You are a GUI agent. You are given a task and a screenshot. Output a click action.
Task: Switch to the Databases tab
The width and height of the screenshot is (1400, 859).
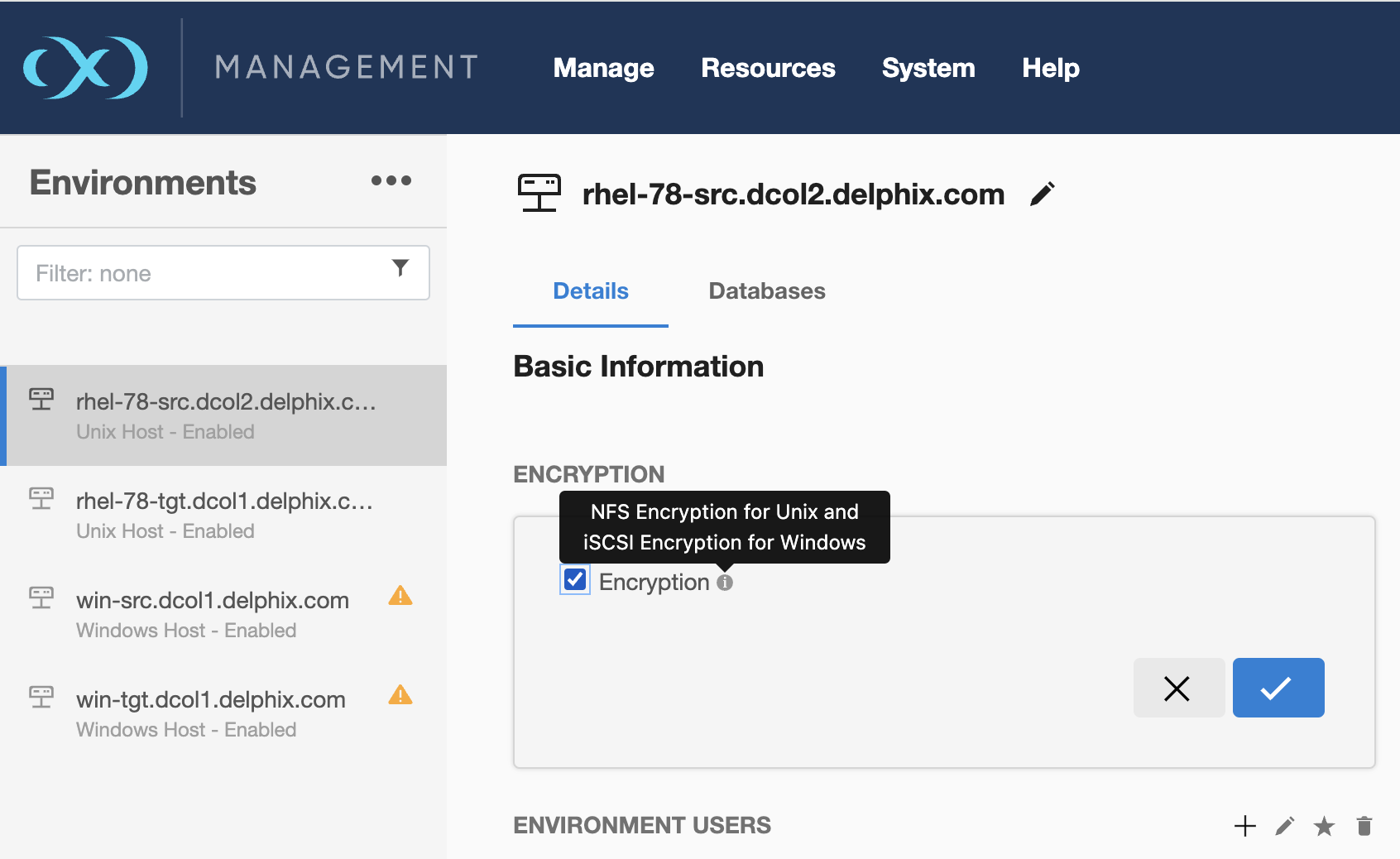click(x=767, y=291)
